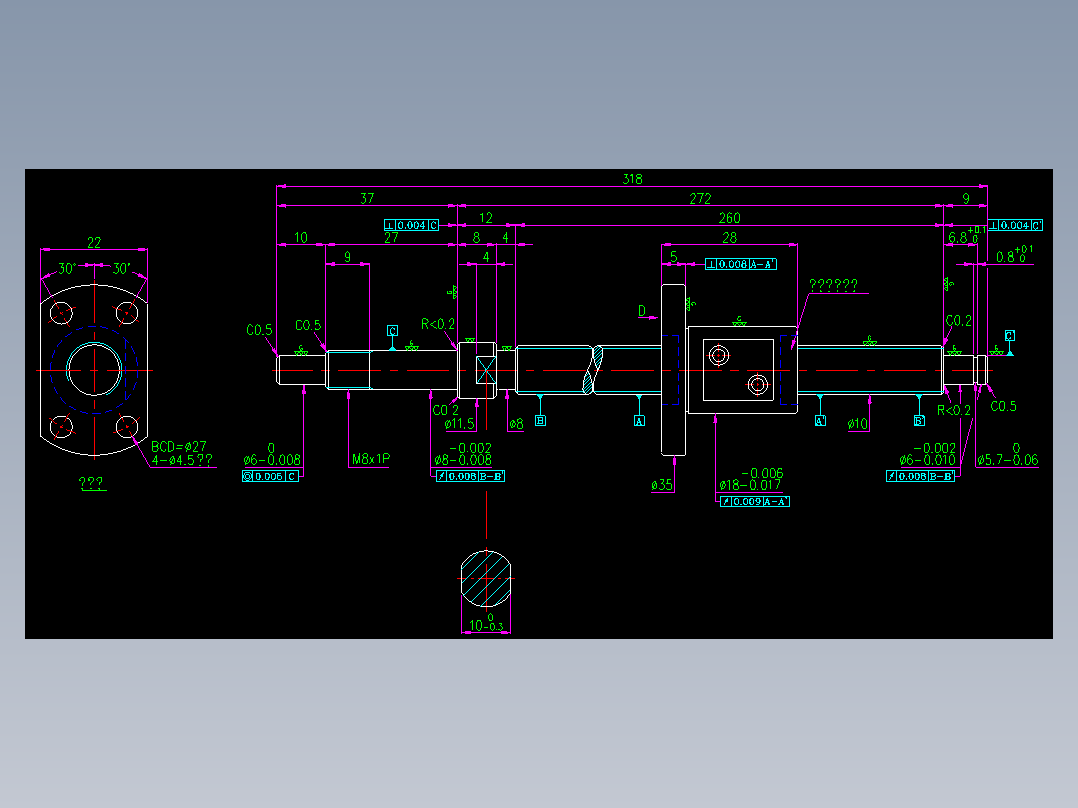Select the overall length dimension 318

[632, 179]
